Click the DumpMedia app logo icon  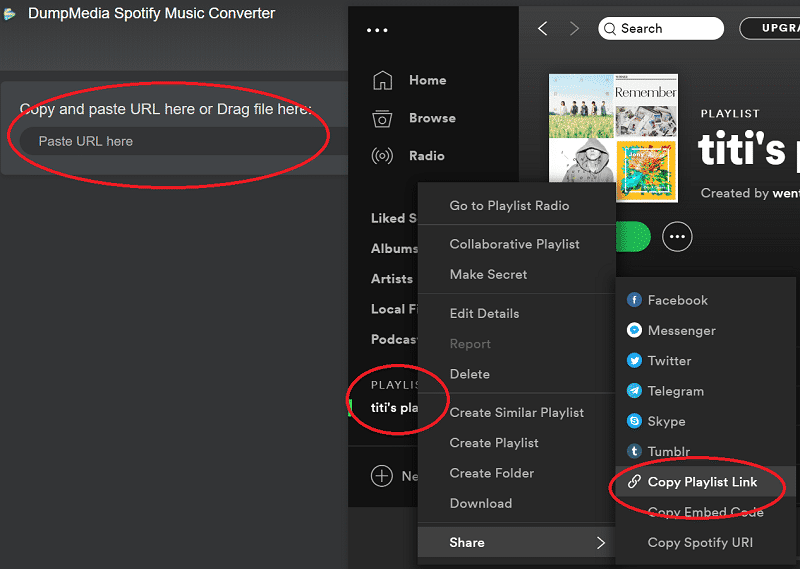9,14
